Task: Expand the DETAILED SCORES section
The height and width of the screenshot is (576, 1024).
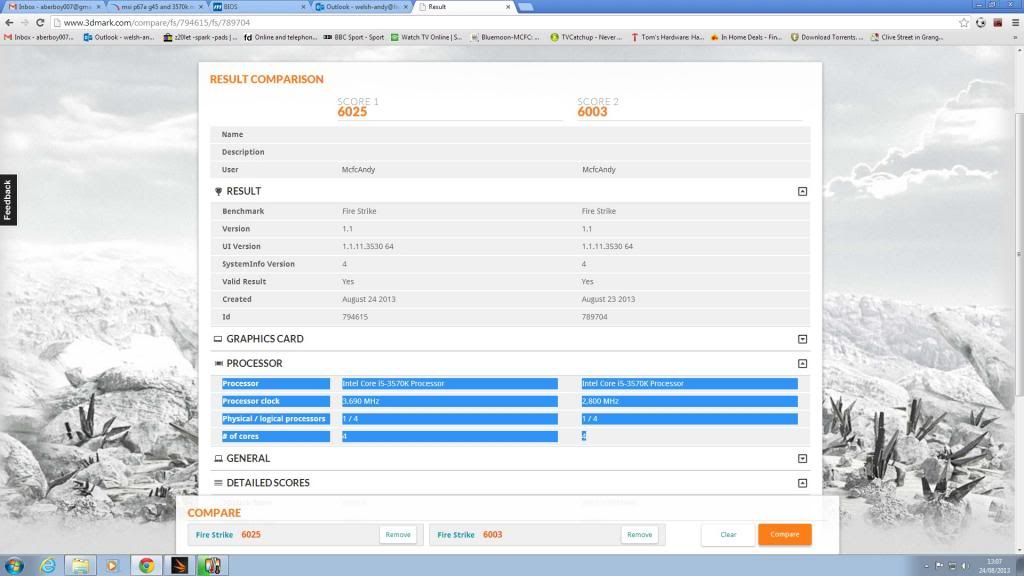Action: pyautogui.click(x=803, y=483)
